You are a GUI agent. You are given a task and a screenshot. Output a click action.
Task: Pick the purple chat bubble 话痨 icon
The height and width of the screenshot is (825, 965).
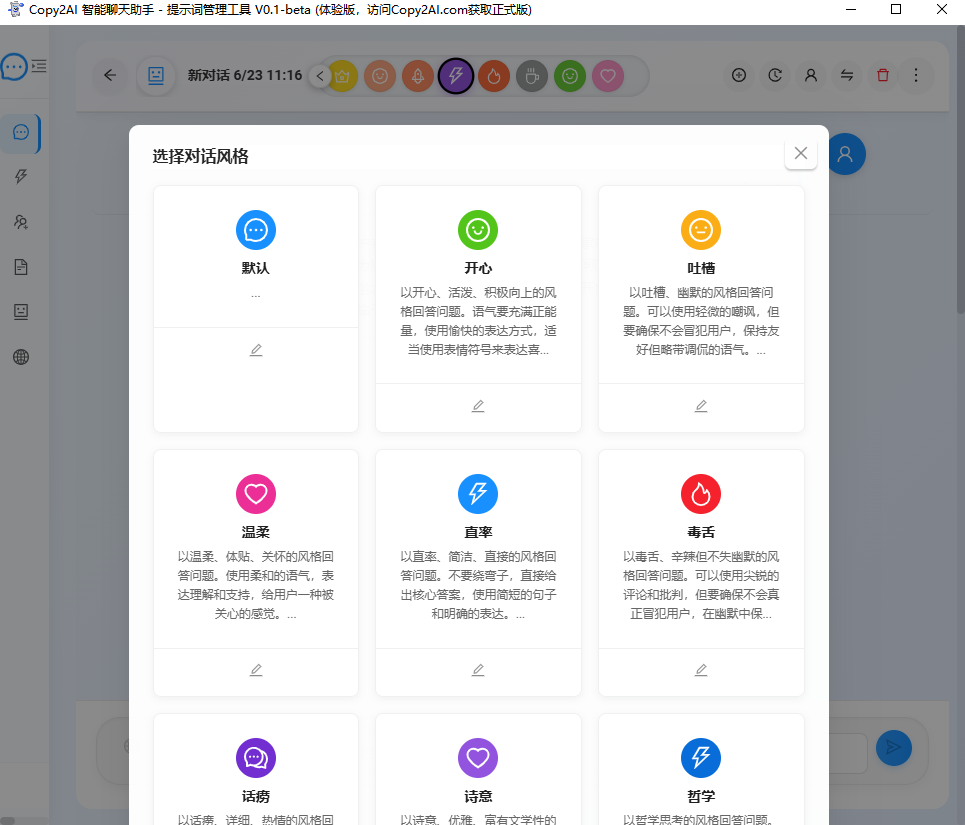coord(255,757)
